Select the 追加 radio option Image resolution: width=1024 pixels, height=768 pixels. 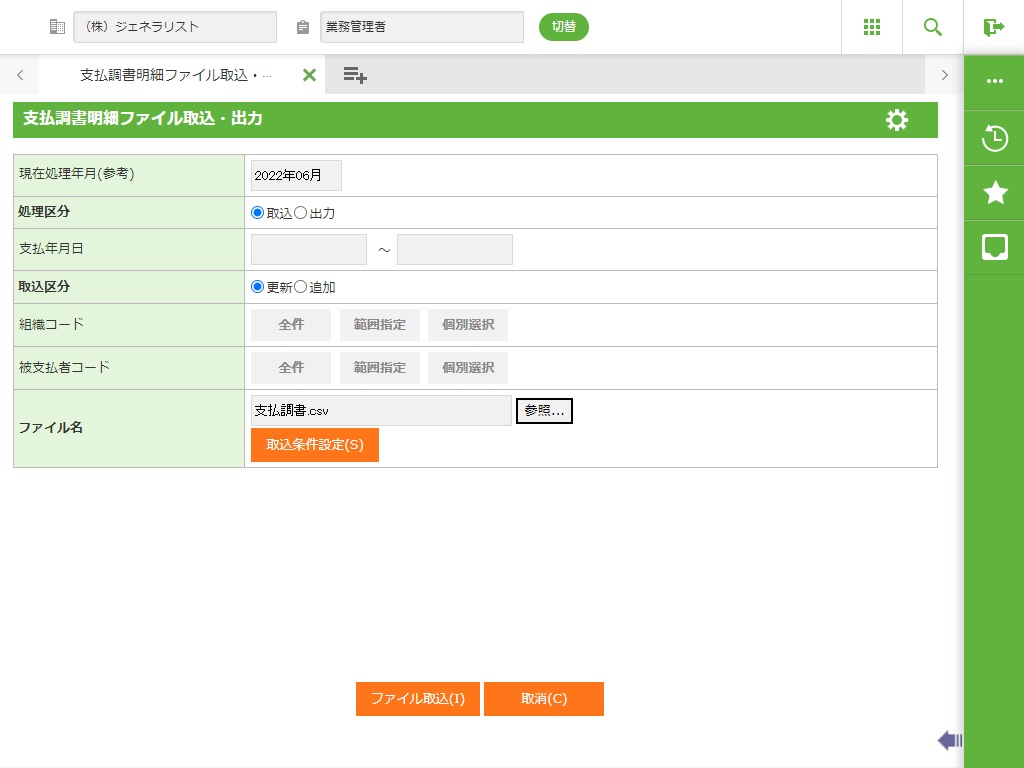[301, 287]
